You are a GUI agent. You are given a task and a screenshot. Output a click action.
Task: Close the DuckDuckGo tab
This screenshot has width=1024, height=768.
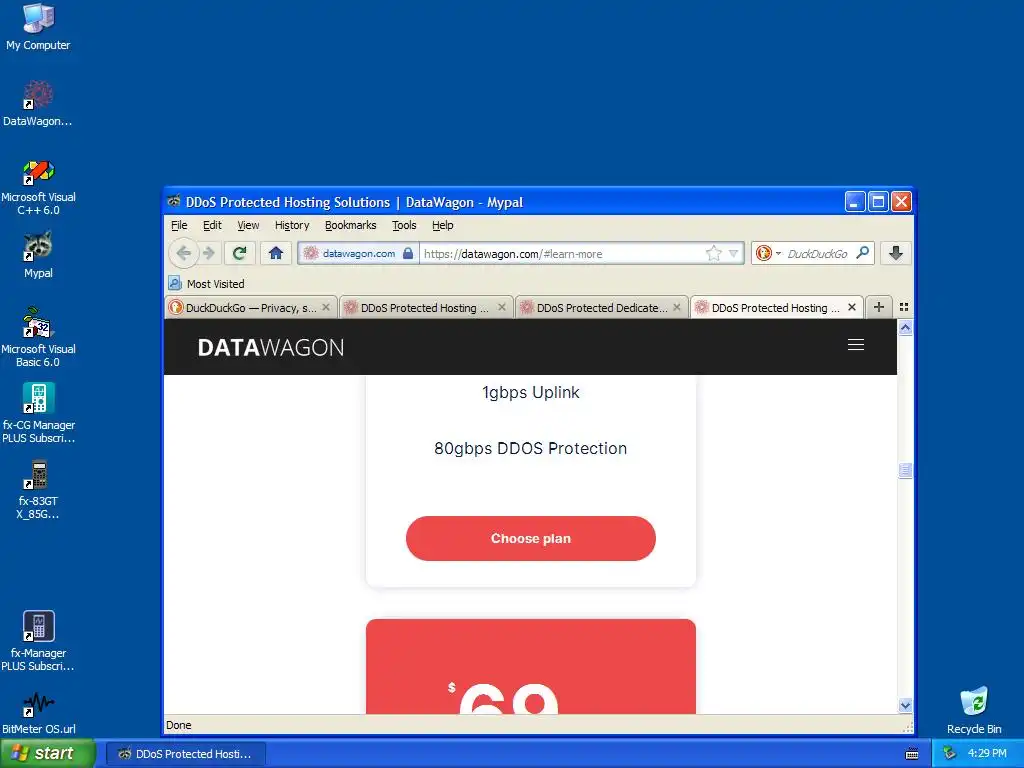pos(326,307)
